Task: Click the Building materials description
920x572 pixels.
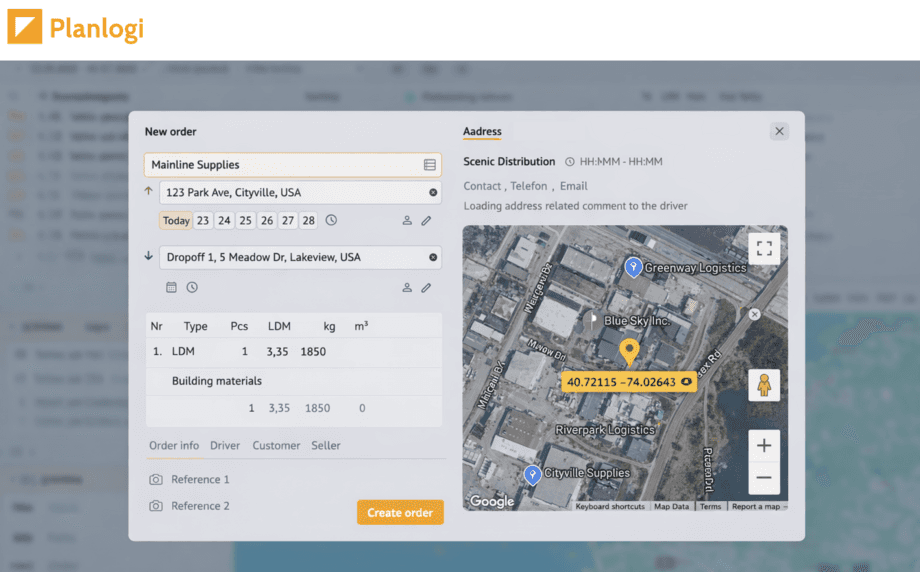Action: coord(217,381)
